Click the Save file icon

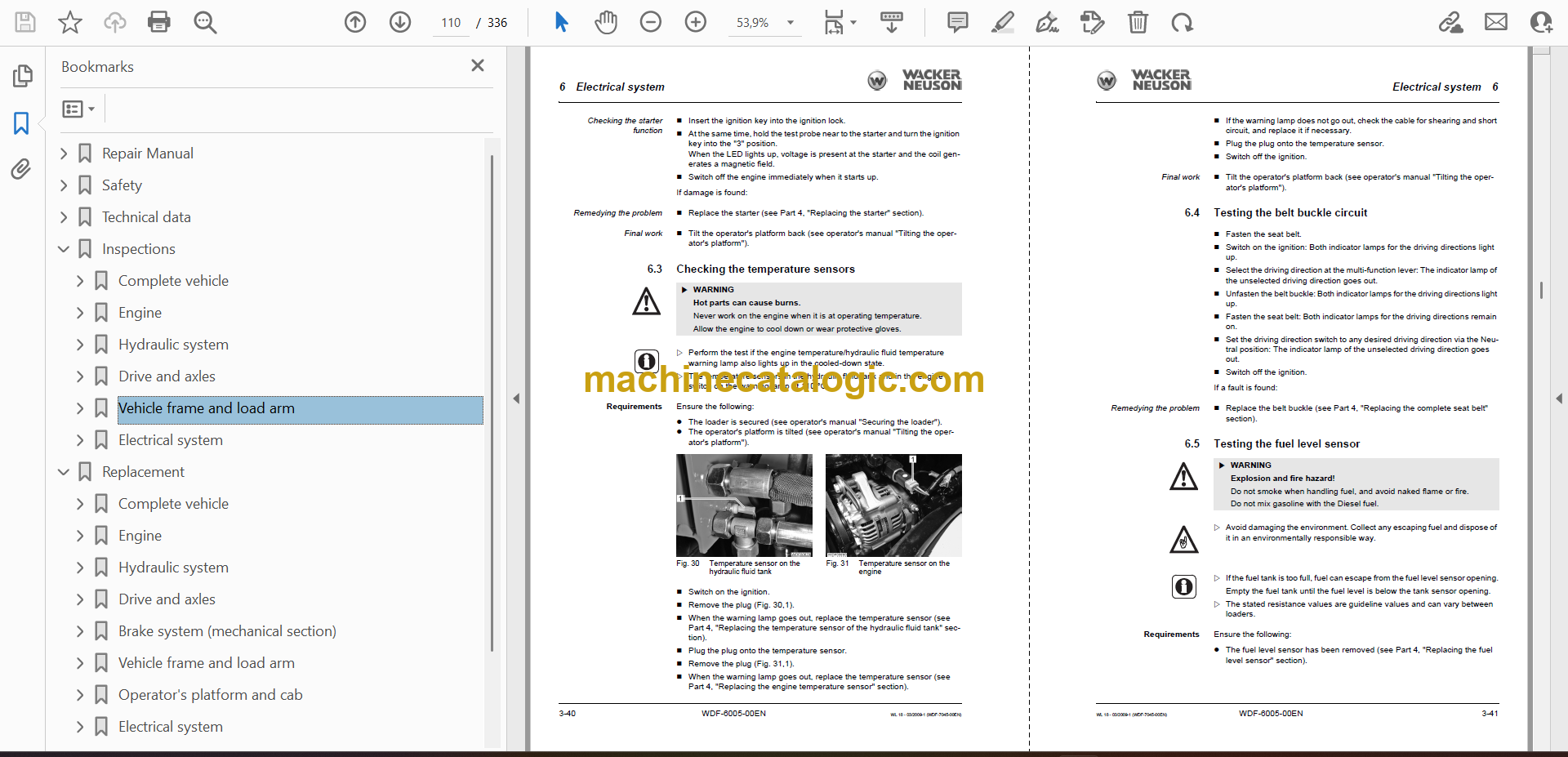tap(25, 22)
